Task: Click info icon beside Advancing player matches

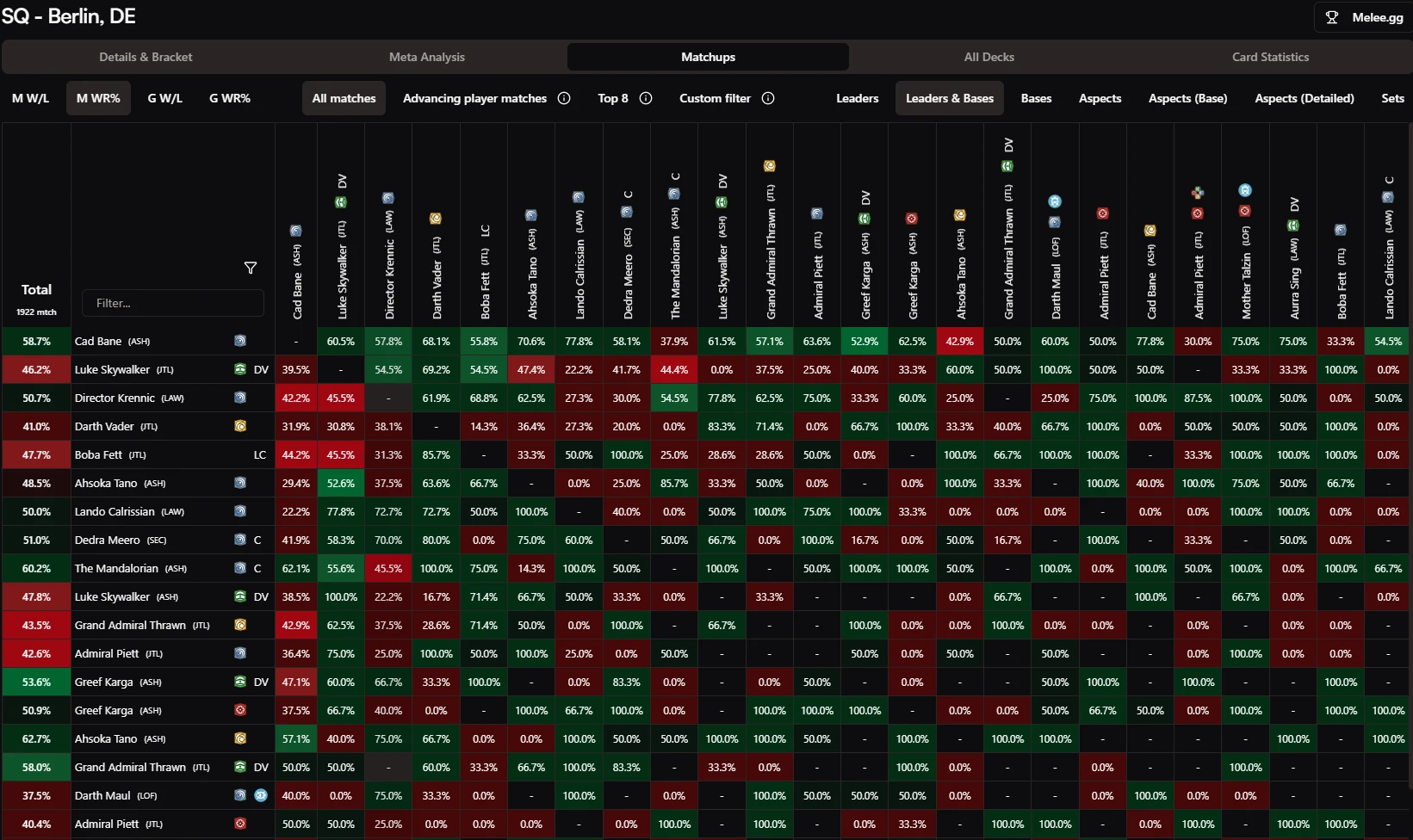Action: point(564,98)
